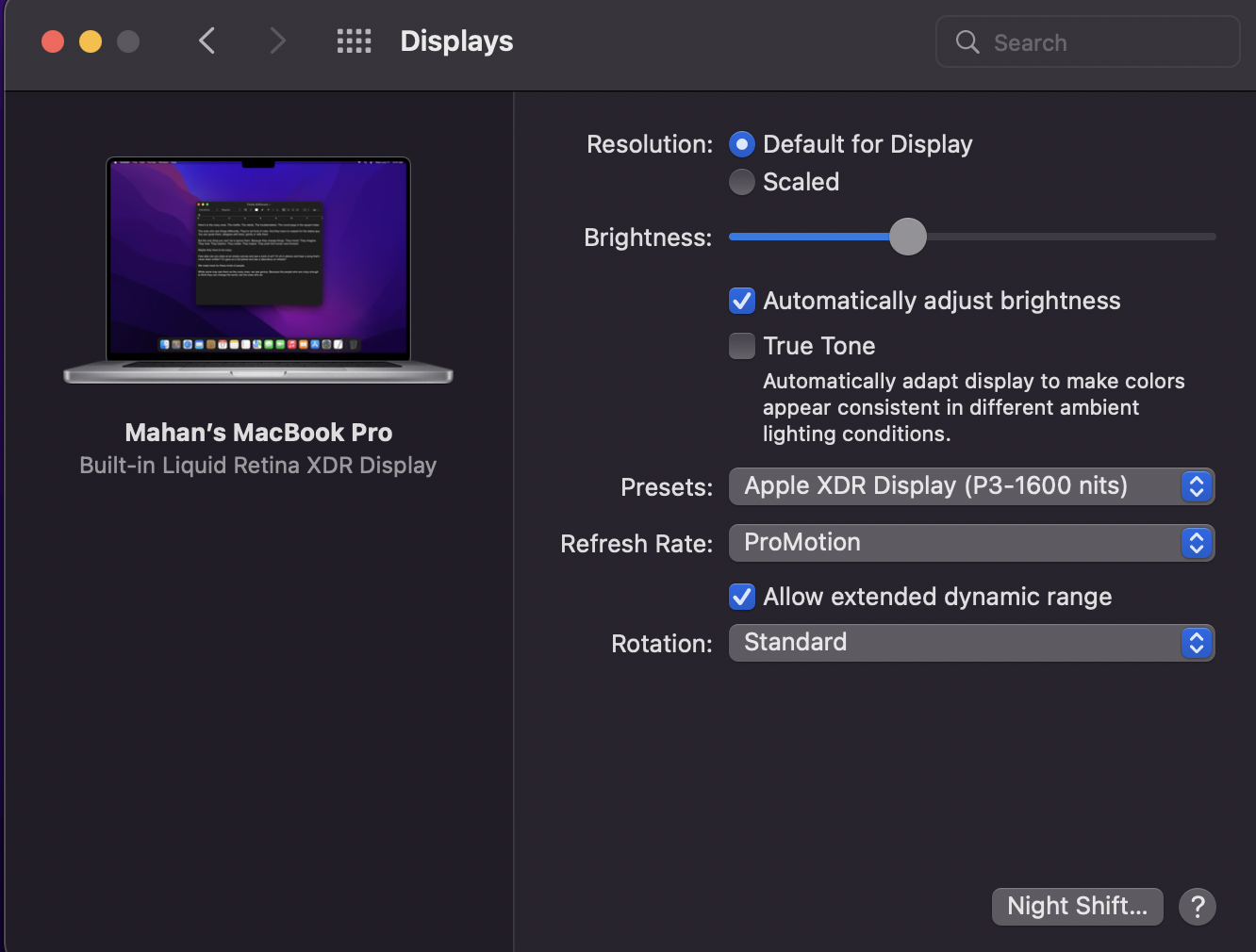This screenshot has height=952, width=1256.
Task: Uncheck Allow extended dynamic range
Action: click(x=742, y=597)
